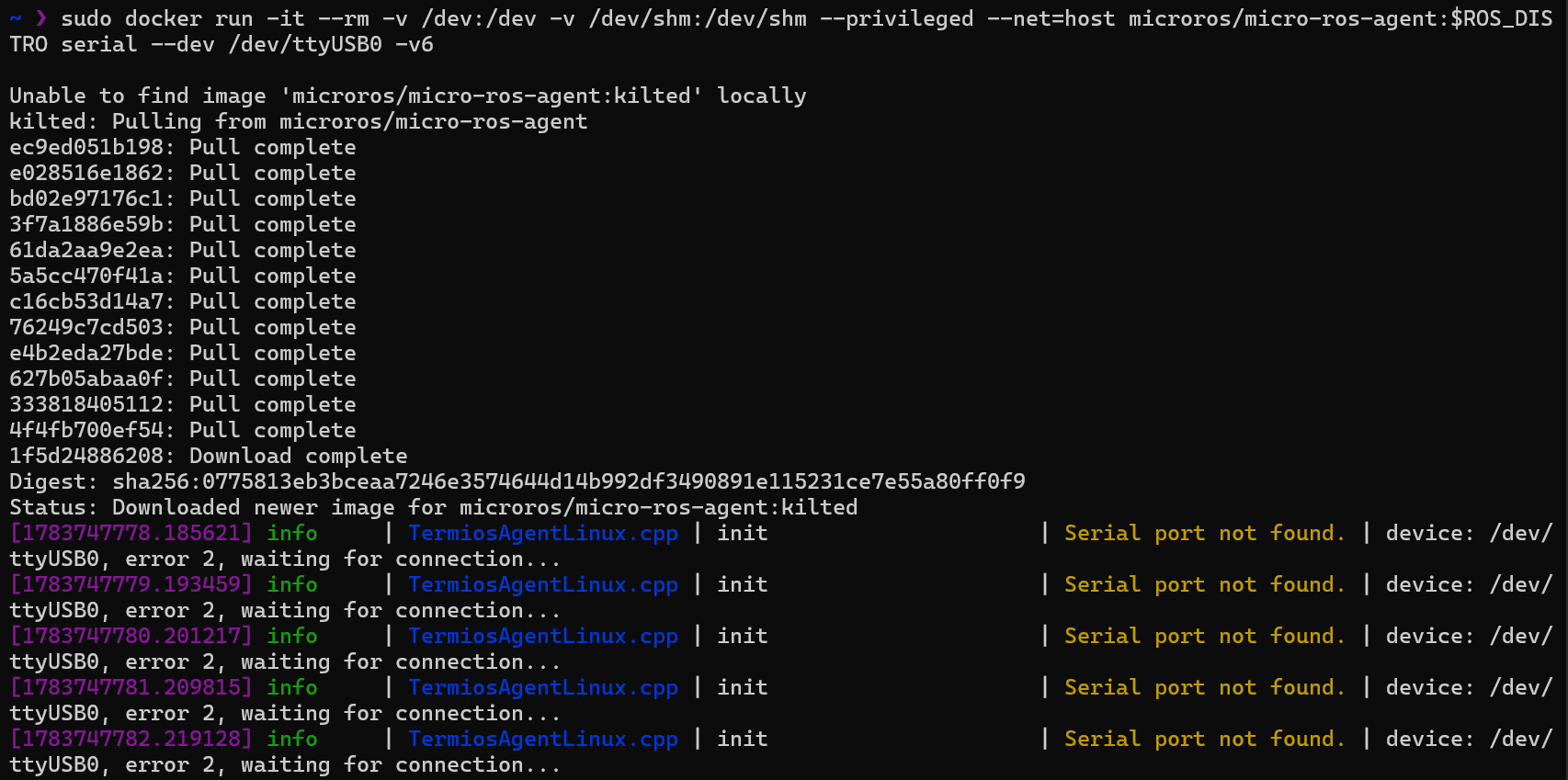Click 'Unable to find image' message line
Viewport: 1568px width, 780px height.
click(x=408, y=96)
